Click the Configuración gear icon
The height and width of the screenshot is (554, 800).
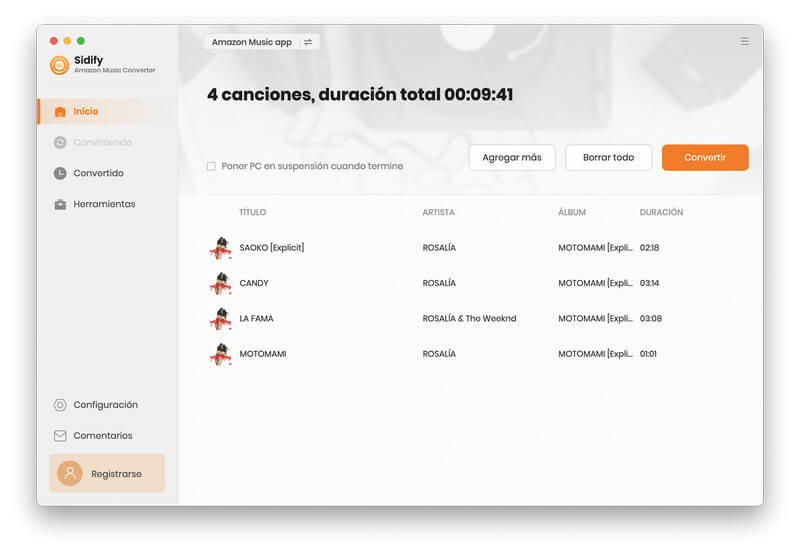point(60,405)
